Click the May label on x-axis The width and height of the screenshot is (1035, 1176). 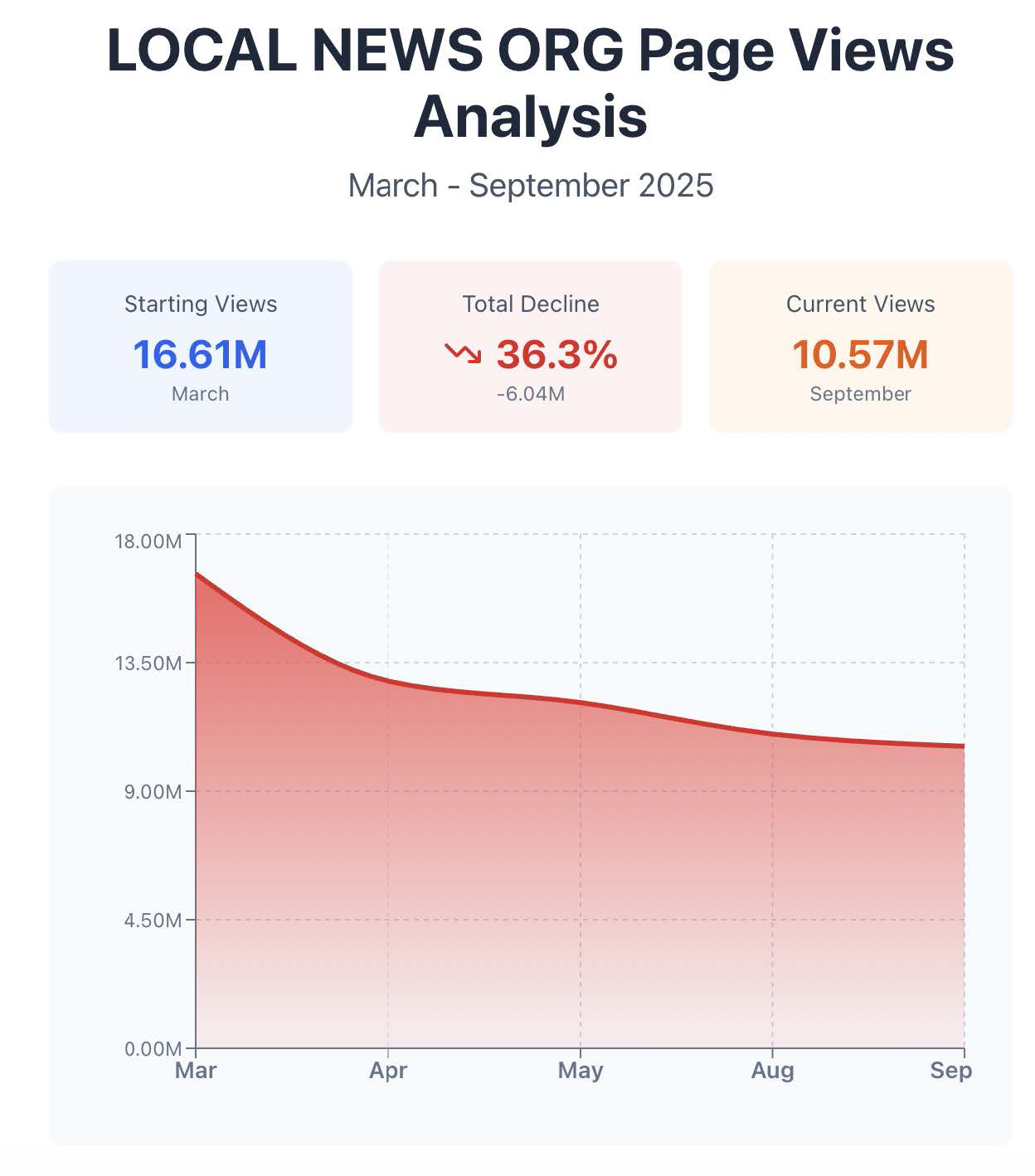click(581, 1071)
